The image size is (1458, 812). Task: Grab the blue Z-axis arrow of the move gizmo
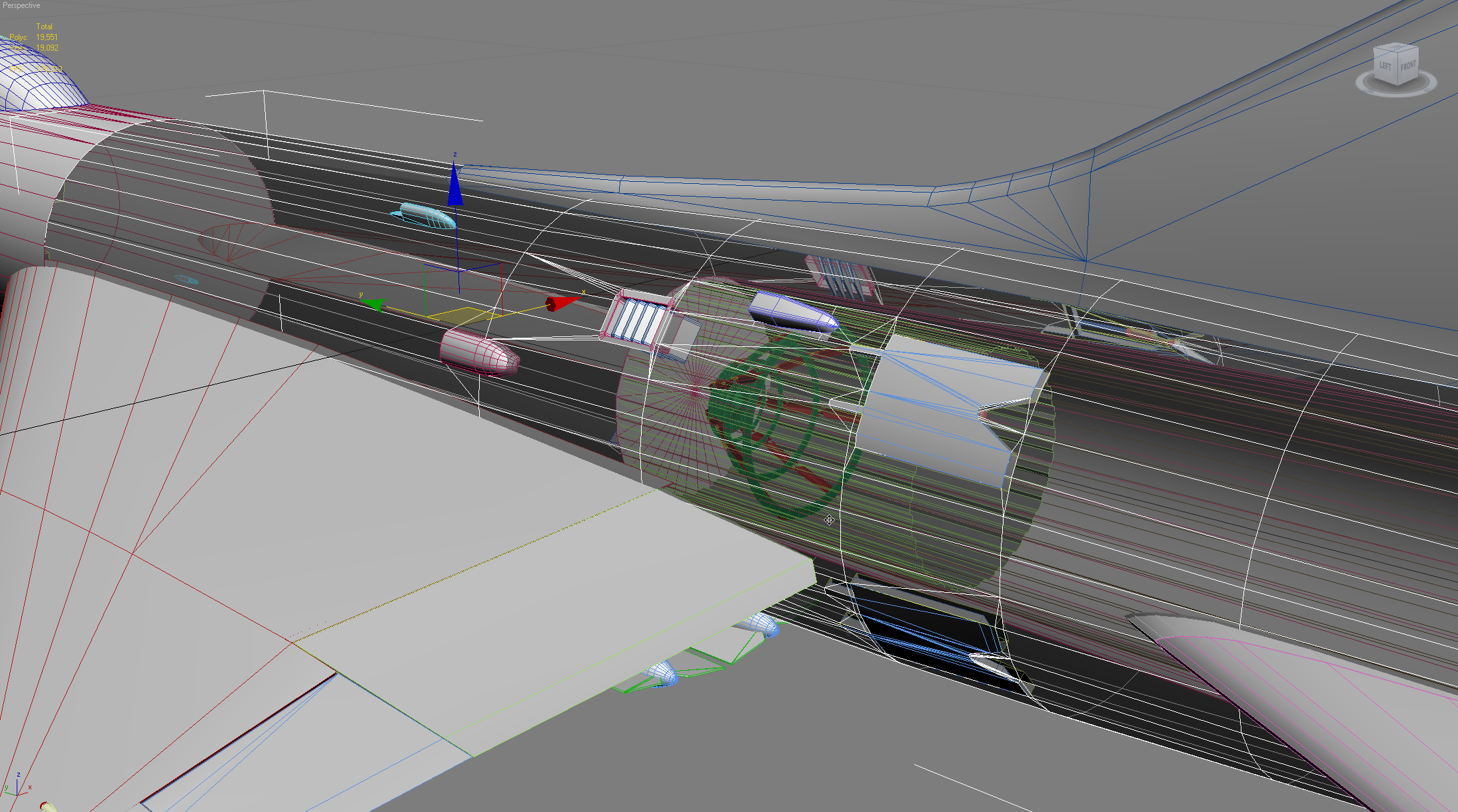[455, 181]
